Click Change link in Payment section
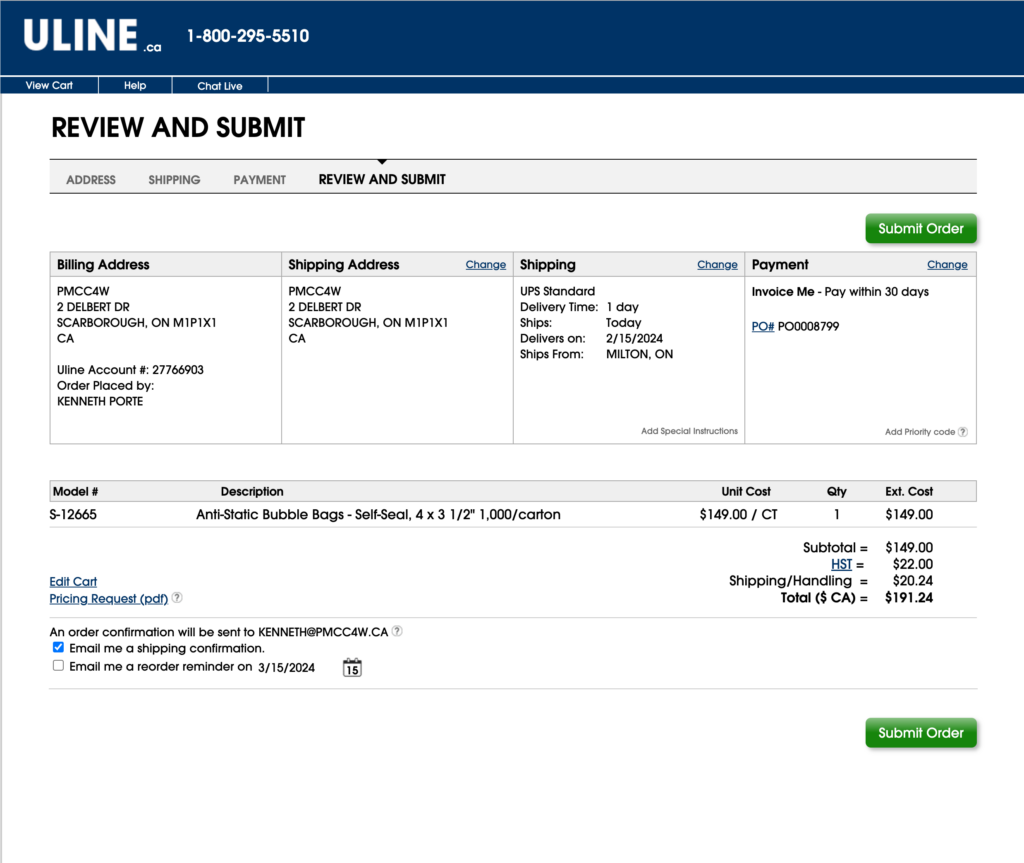Image resolution: width=1024 pixels, height=863 pixels. (x=946, y=265)
